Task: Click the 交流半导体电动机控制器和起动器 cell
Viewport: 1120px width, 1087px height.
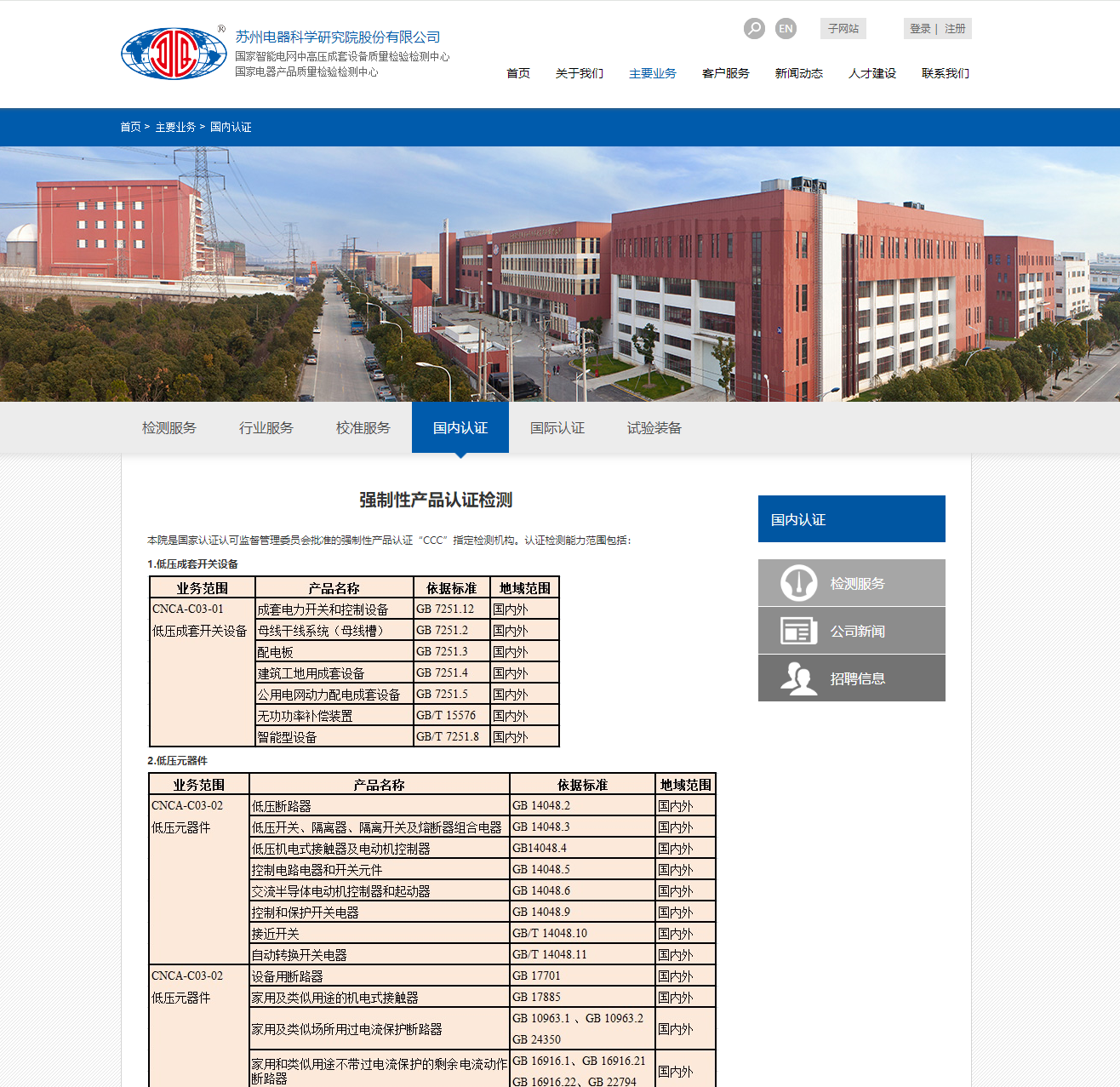Action: click(x=380, y=890)
